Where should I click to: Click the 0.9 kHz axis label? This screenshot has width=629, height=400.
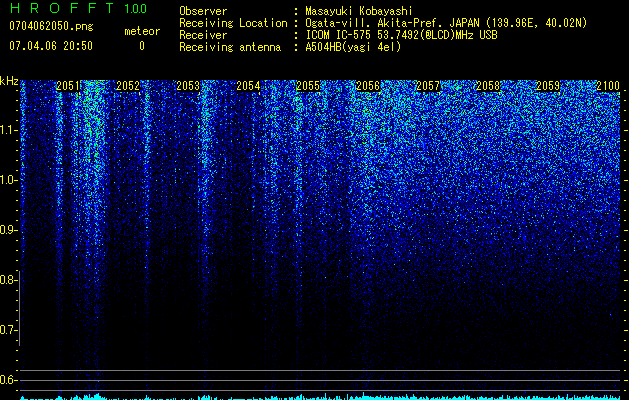(8, 230)
